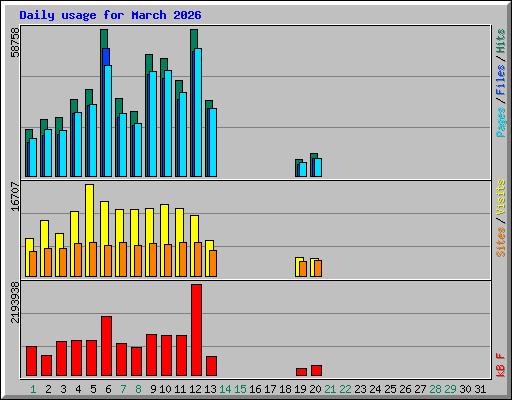Click the 58758 hits axis value
This screenshot has width=512, height=400.
pyautogui.click(x=15, y=42)
